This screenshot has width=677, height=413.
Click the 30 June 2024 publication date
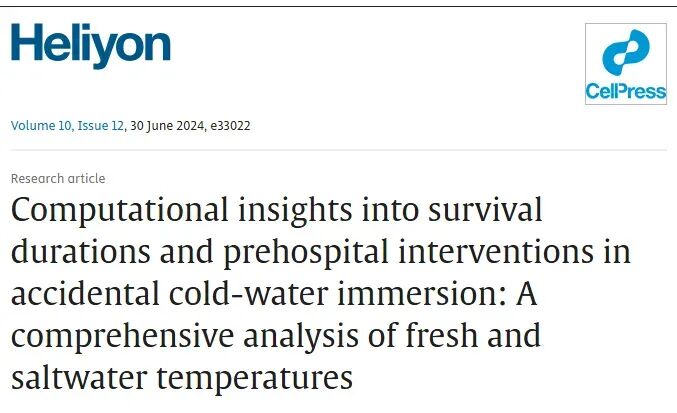click(x=168, y=126)
